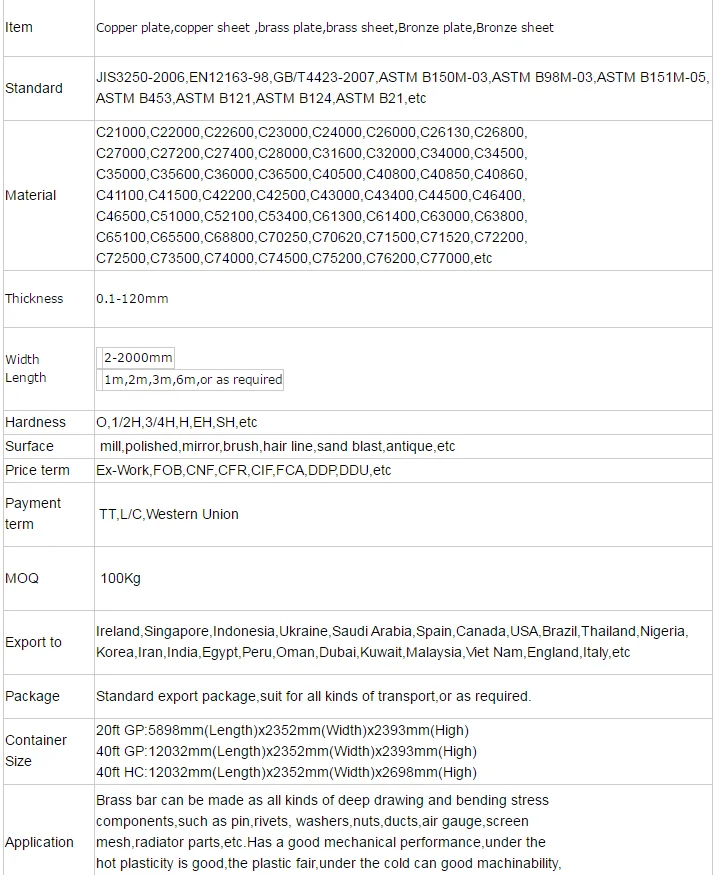Click the Item row label
This screenshot has width=714, height=875.
point(19,27)
